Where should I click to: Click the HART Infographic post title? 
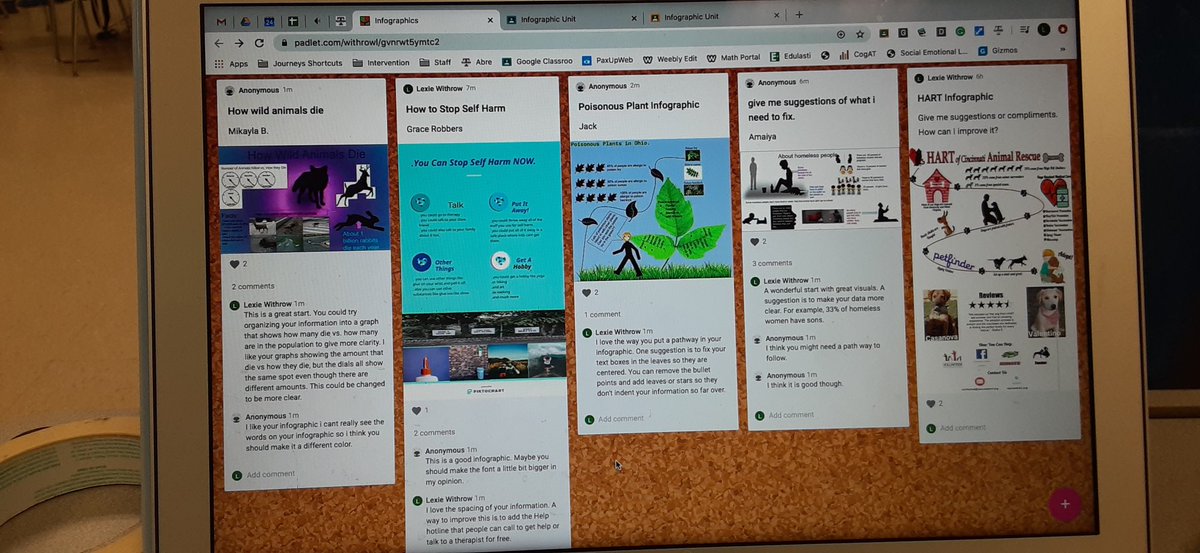(956, 97)
